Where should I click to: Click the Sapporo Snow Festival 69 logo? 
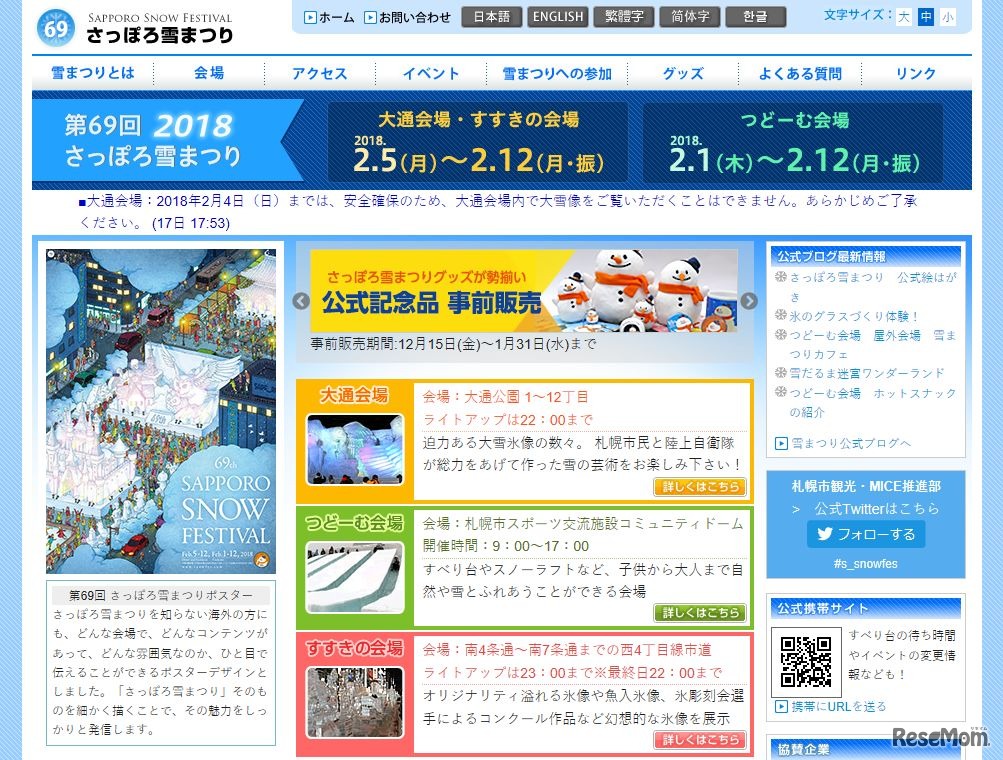point(135,27)
